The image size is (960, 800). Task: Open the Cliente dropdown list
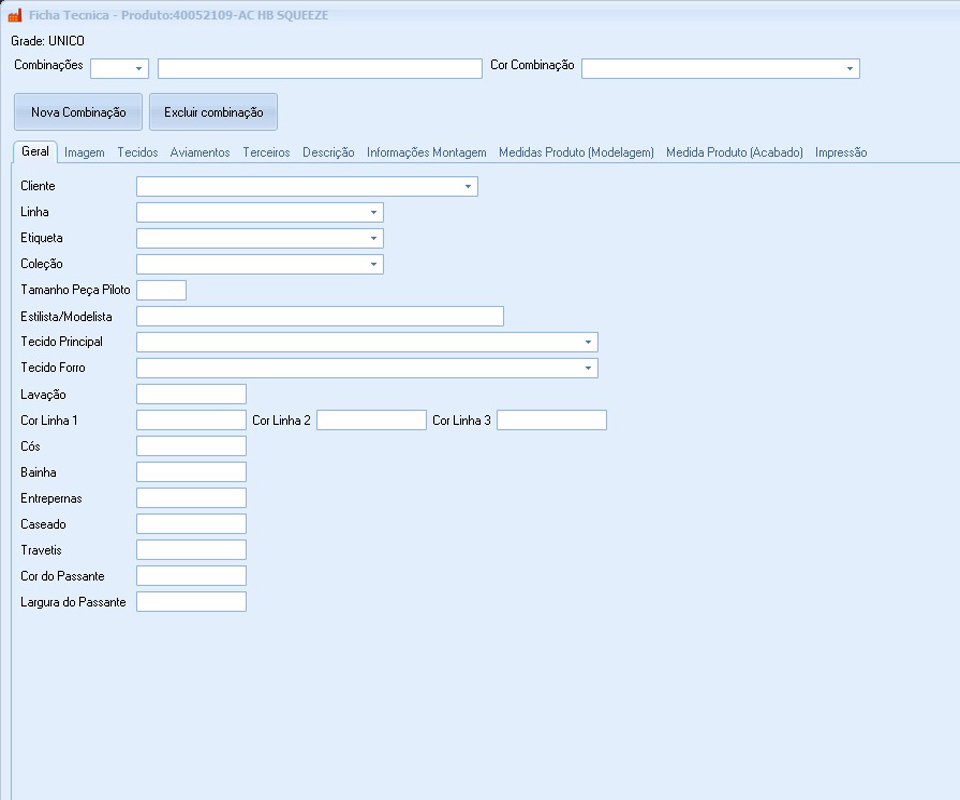pyautogui.click(x=467, y=187)
